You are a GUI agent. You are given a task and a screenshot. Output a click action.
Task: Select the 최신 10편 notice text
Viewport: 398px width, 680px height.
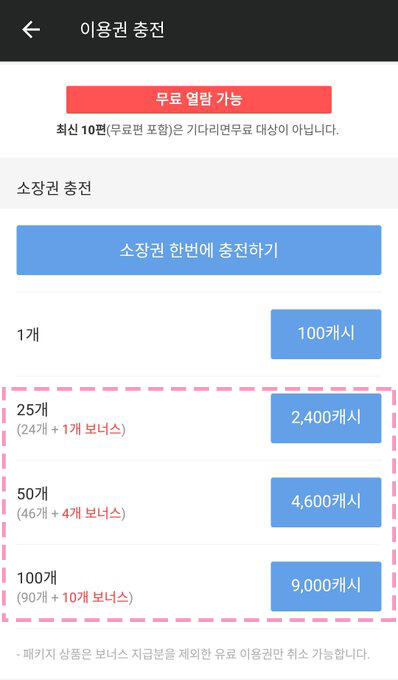197,130
